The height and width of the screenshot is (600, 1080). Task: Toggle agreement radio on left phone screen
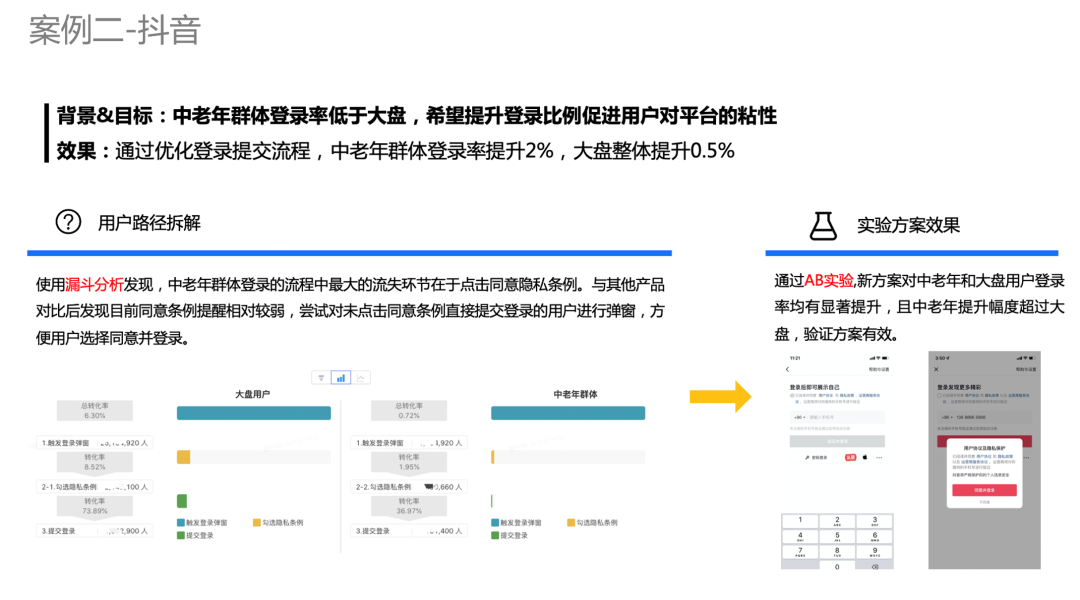pos(792,395)
